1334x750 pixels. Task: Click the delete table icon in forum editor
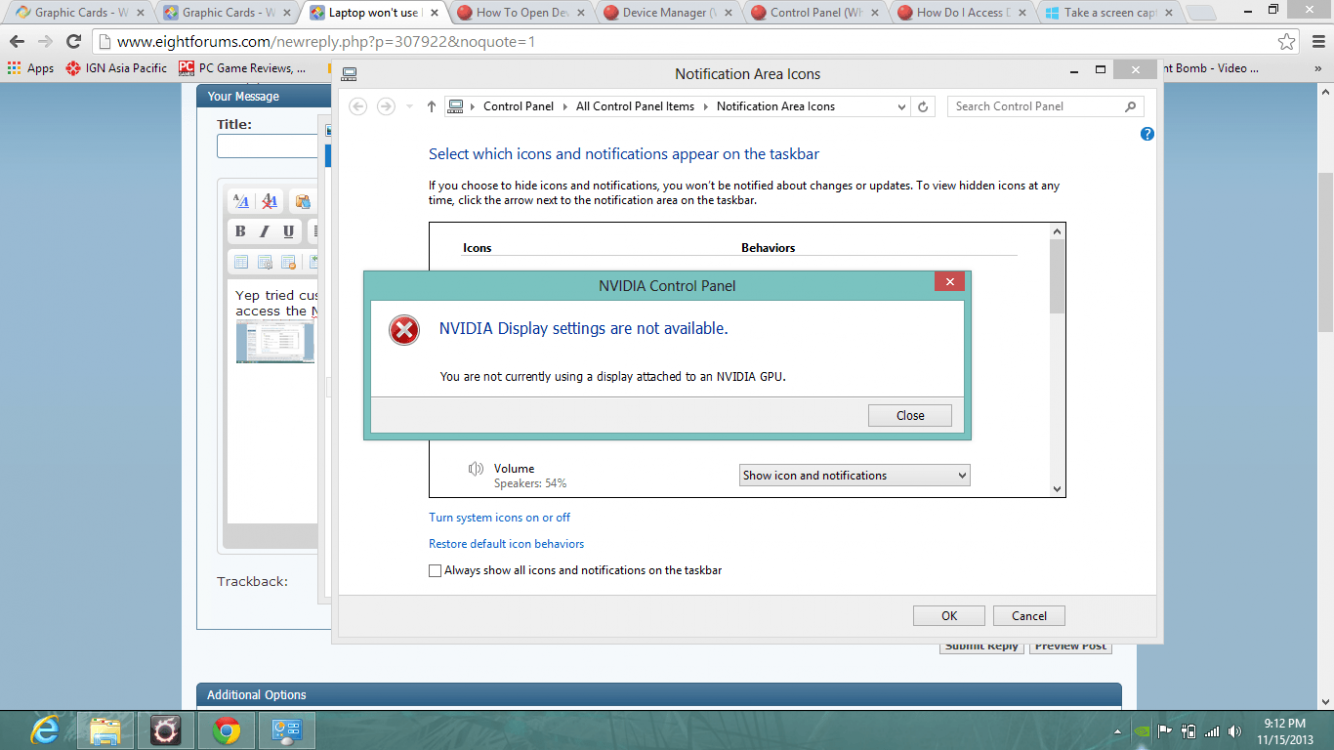tap(289, 262)
